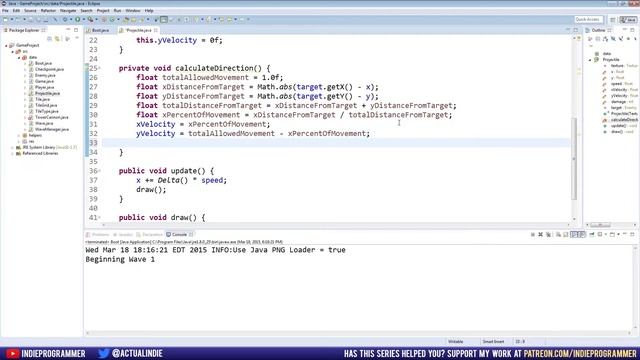Select WaveManager.java in Package Explorer
The height and width of the screenshot is (360, 640).
pyautogui.click(x=51, y=129)
